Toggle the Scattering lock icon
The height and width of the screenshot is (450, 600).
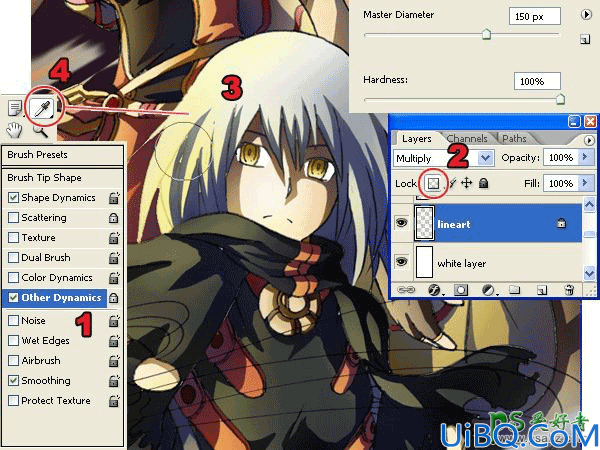(114, 218)
